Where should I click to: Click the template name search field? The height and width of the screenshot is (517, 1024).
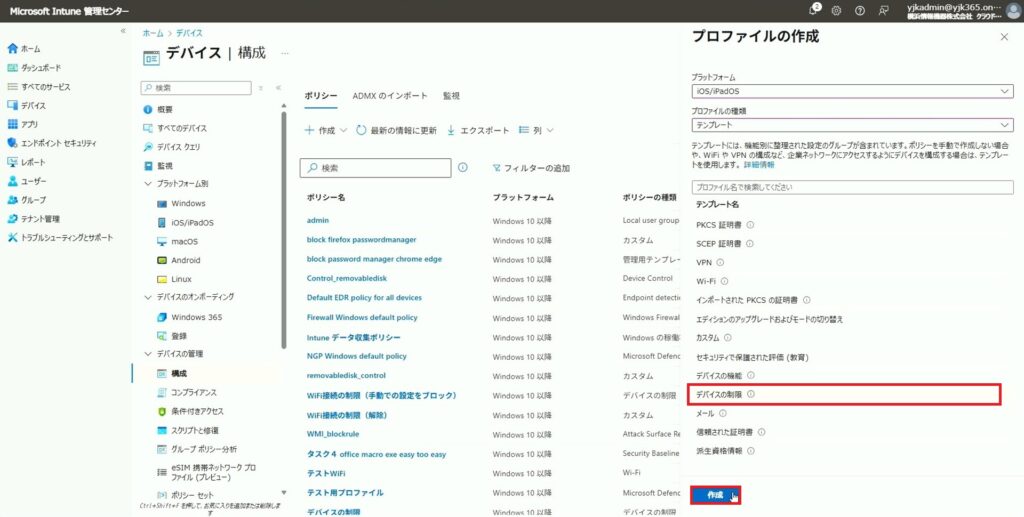click(852, 187)
